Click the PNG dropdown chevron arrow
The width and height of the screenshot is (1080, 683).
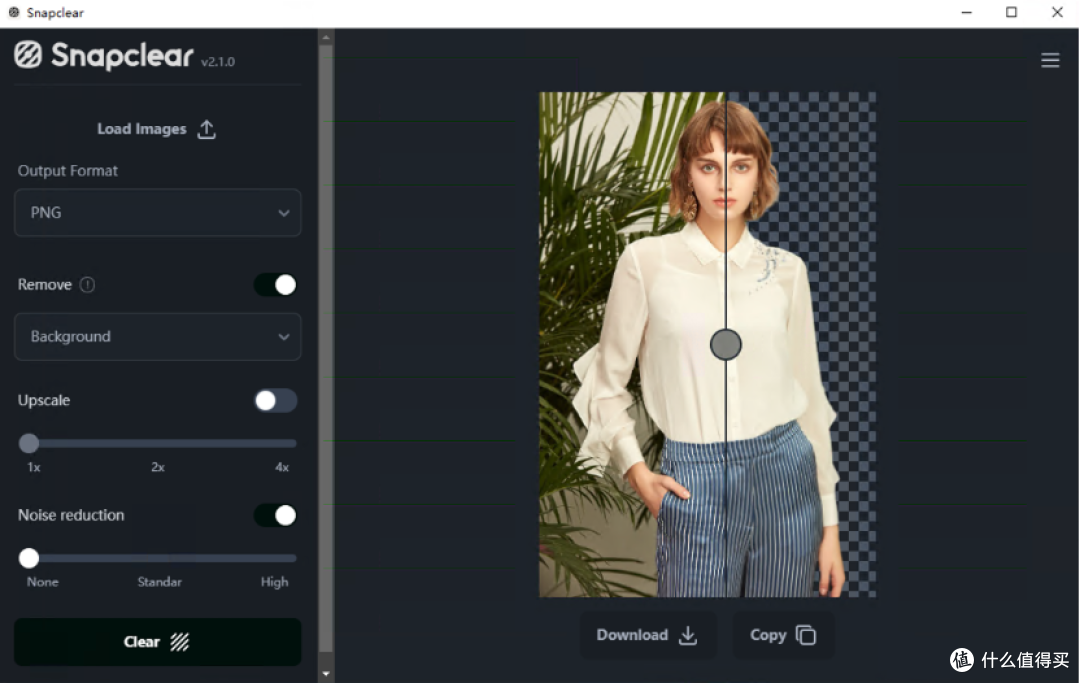tap(284, 213)
